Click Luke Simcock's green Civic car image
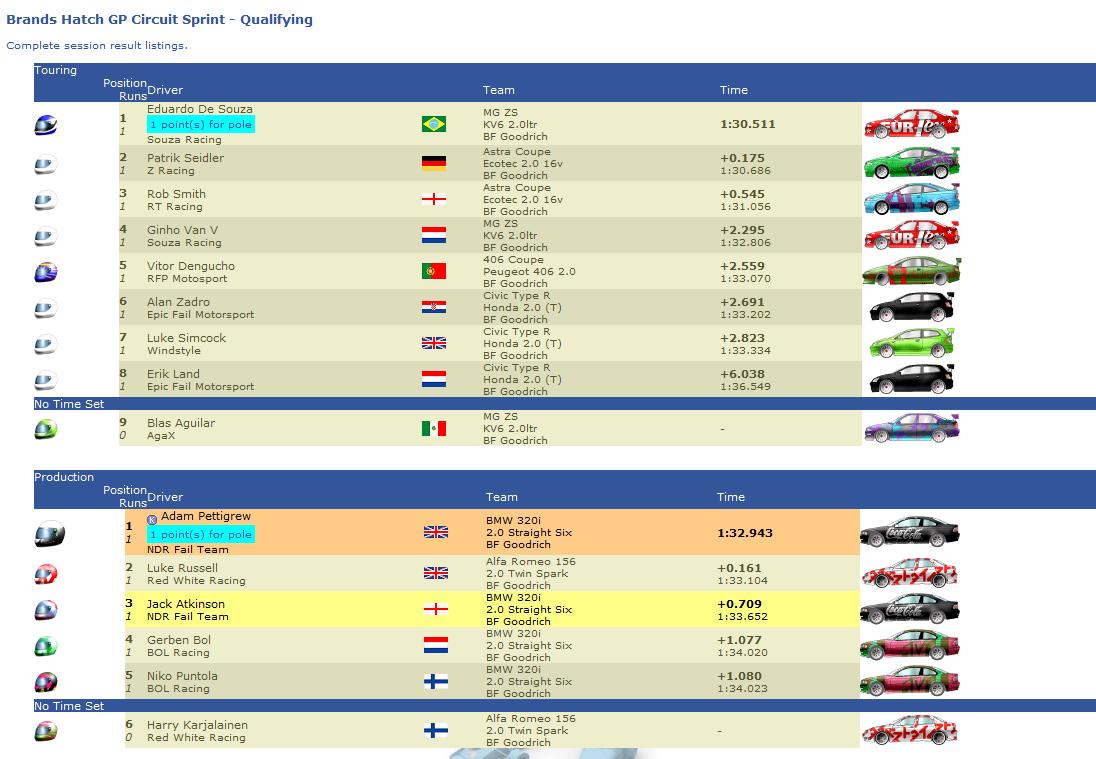 [x=911, y=343]
